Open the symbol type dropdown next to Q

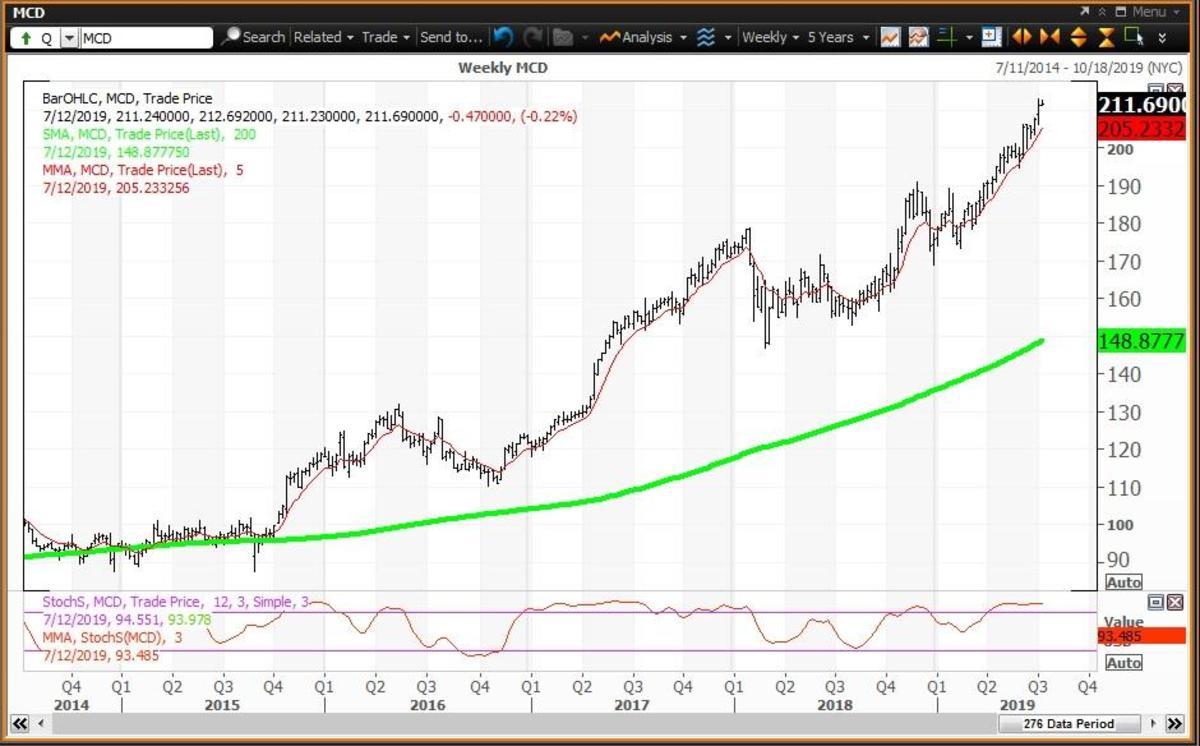pyautogui.click(x=68, y=38)
